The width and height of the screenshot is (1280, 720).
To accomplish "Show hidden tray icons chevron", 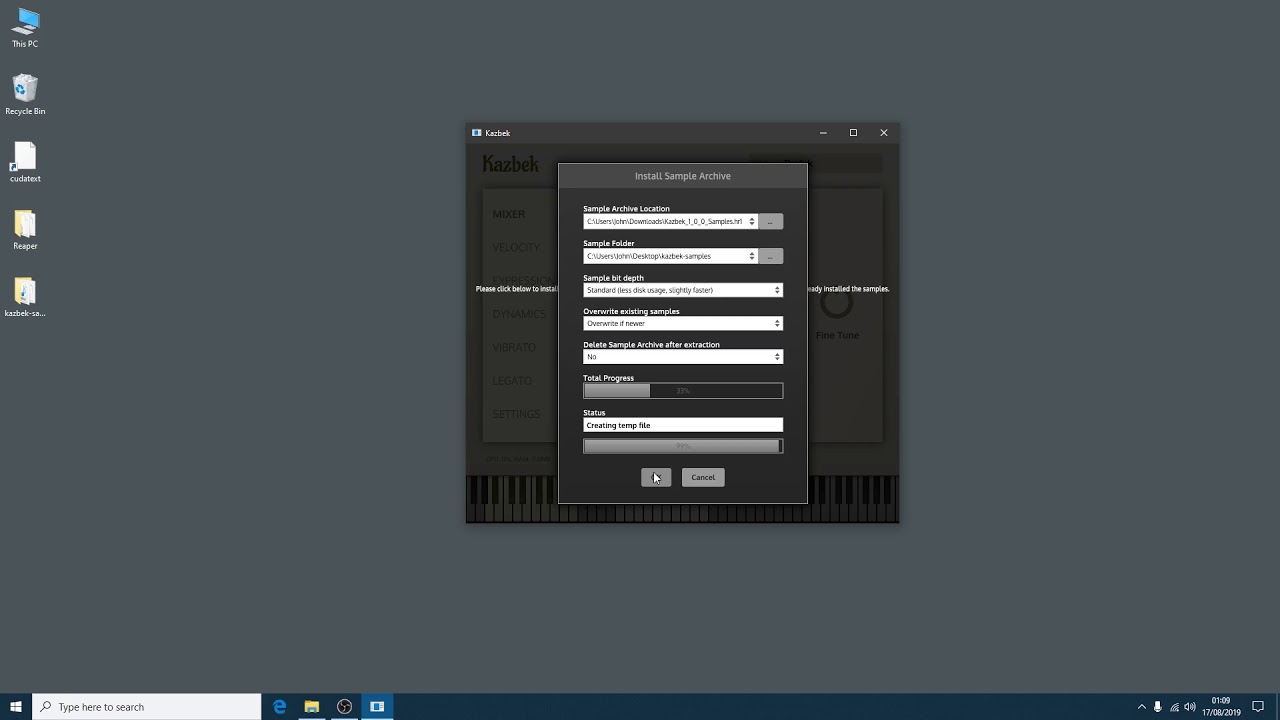I will [1142, 707].
